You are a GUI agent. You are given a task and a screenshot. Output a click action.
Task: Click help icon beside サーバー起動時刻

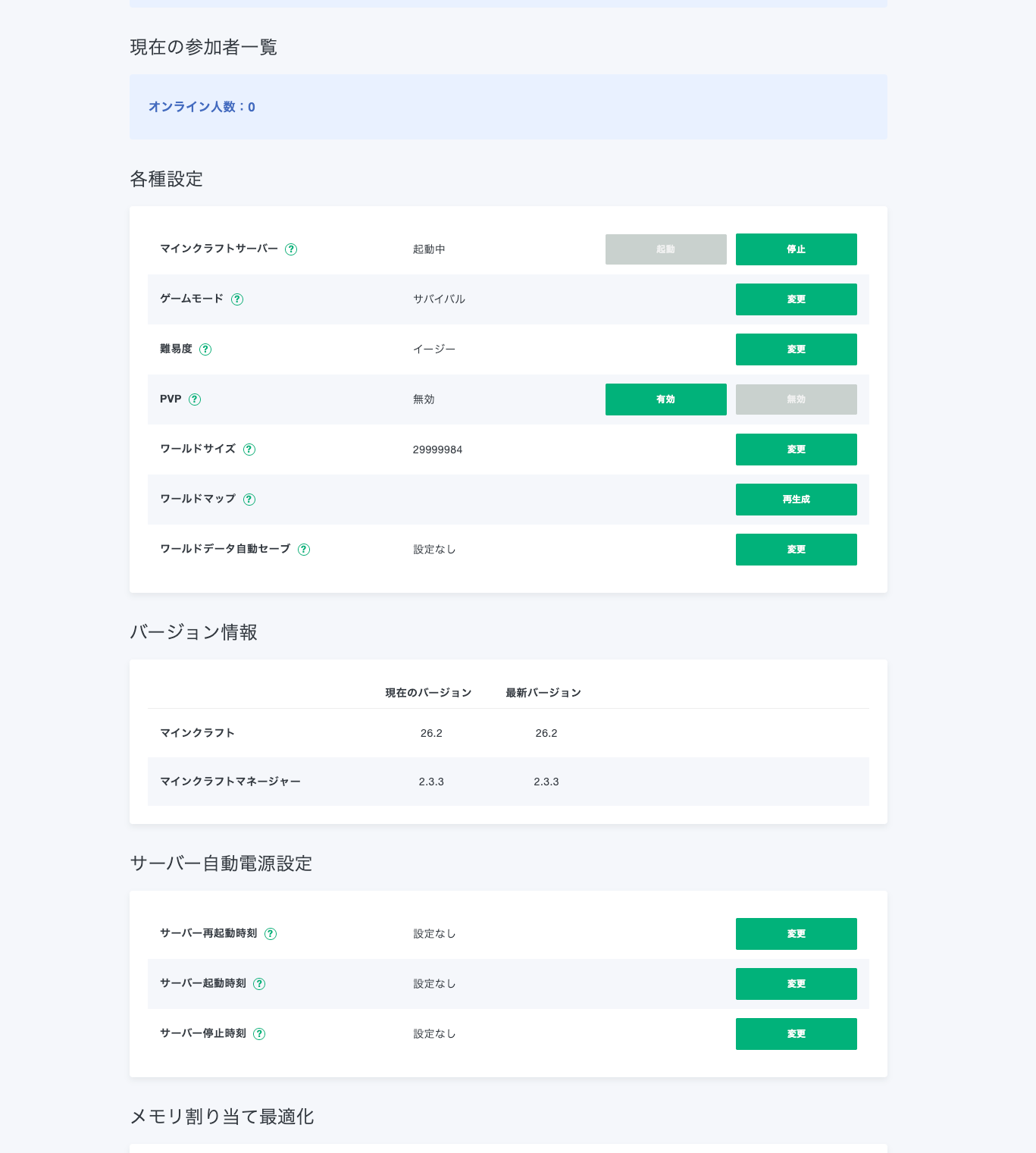coord(259,984)
